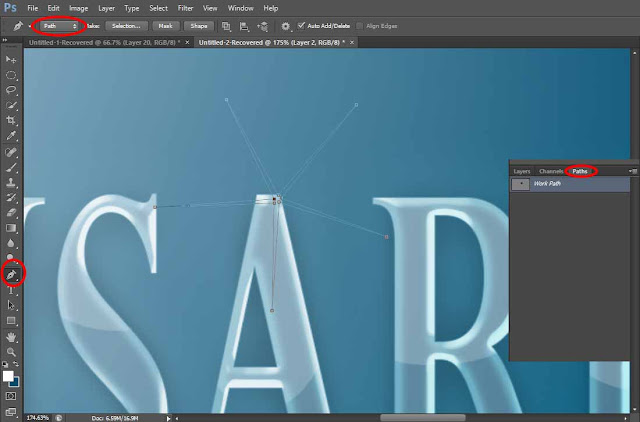This screenshot has height=422, width=640.
Task: Expand the collapsed toolbox double arrow
Action: coord(5,40)
